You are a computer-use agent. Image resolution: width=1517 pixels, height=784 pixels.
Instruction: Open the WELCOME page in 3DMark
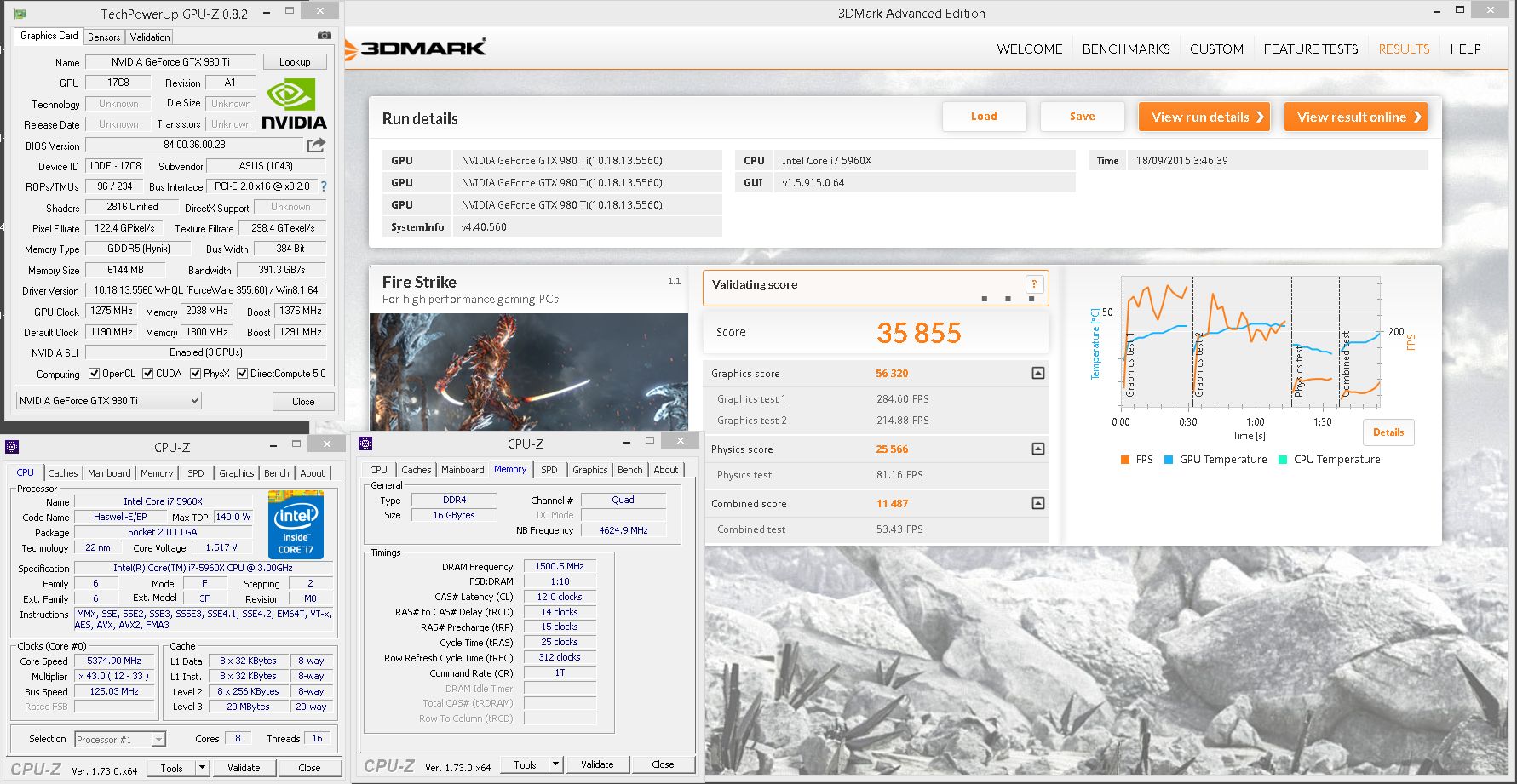(1030, 49)
